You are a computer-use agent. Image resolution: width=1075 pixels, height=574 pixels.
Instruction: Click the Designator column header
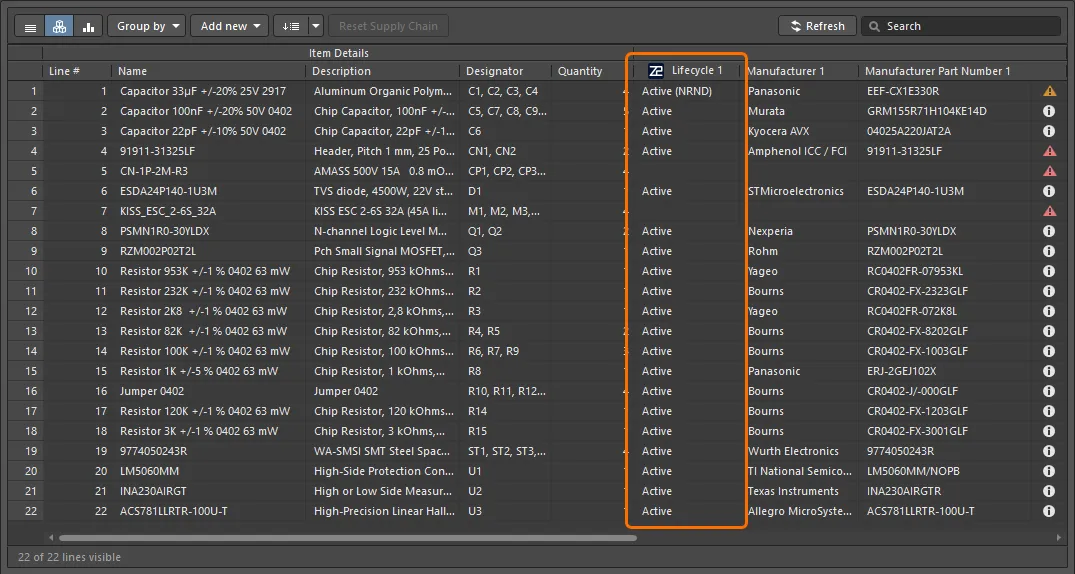495,71
